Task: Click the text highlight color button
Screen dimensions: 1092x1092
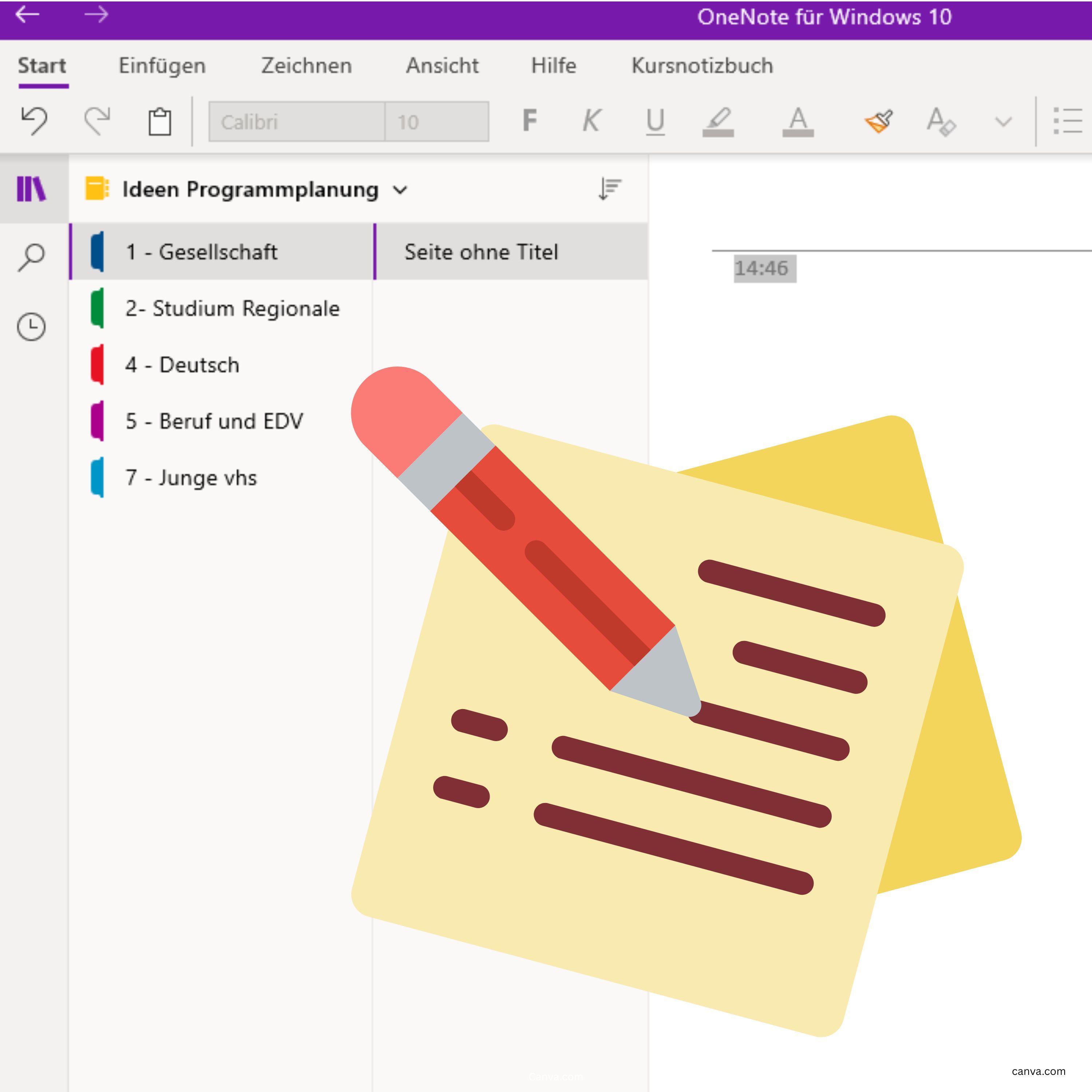Action: [x=718, y=121]
